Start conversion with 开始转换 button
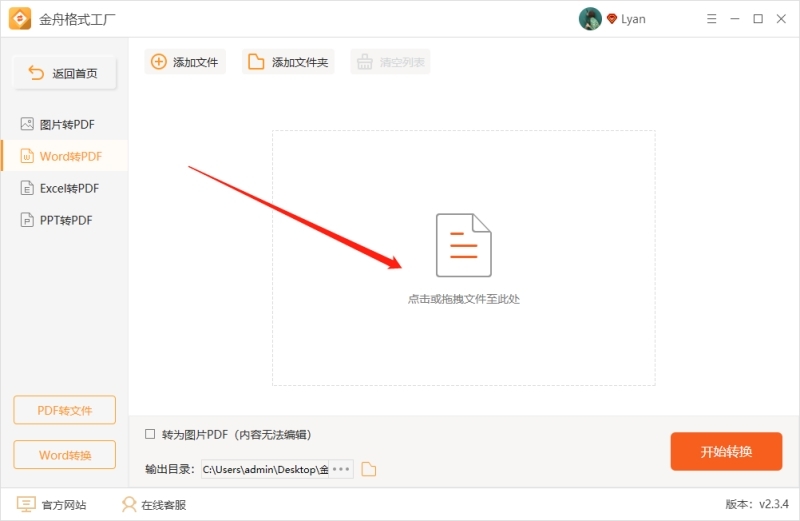This screenshot has width=800, height=521. pos(726,451)
